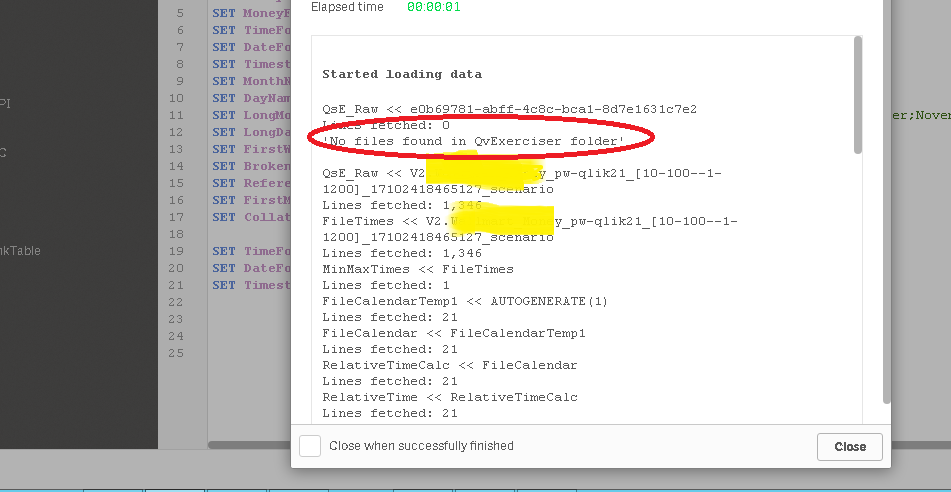Click 'RelativeTime << RelativeTimeCalc' log line

[449, 397]
